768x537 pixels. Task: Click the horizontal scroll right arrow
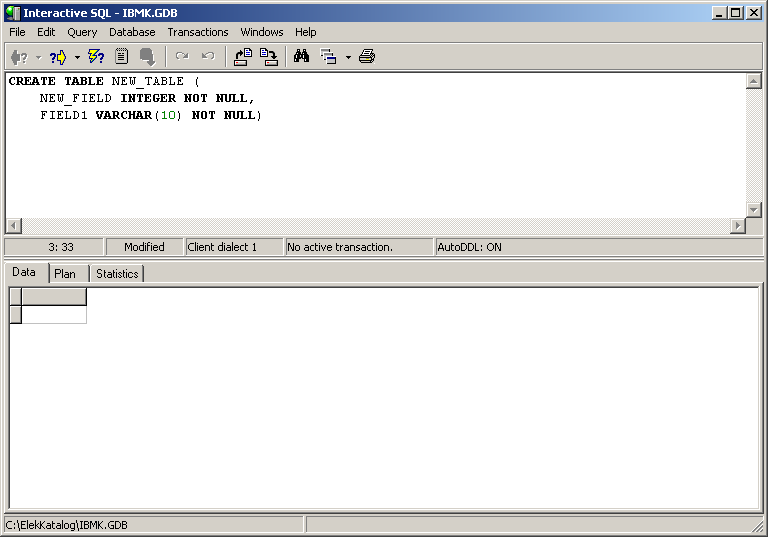coord(738,226)
